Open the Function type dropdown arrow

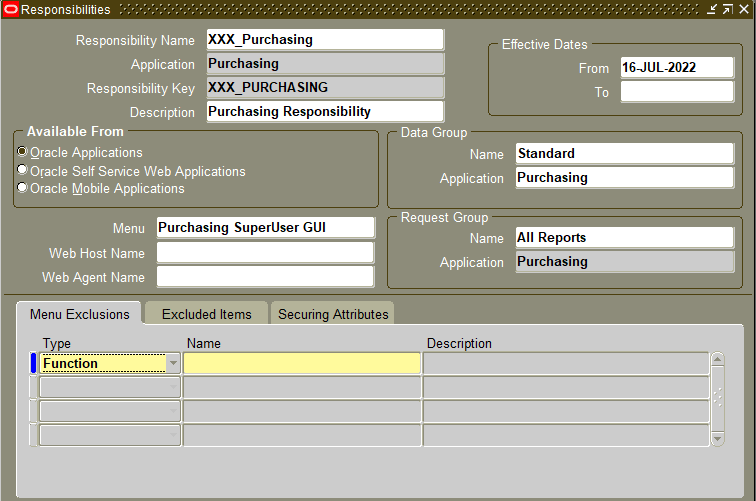(173, 363)
